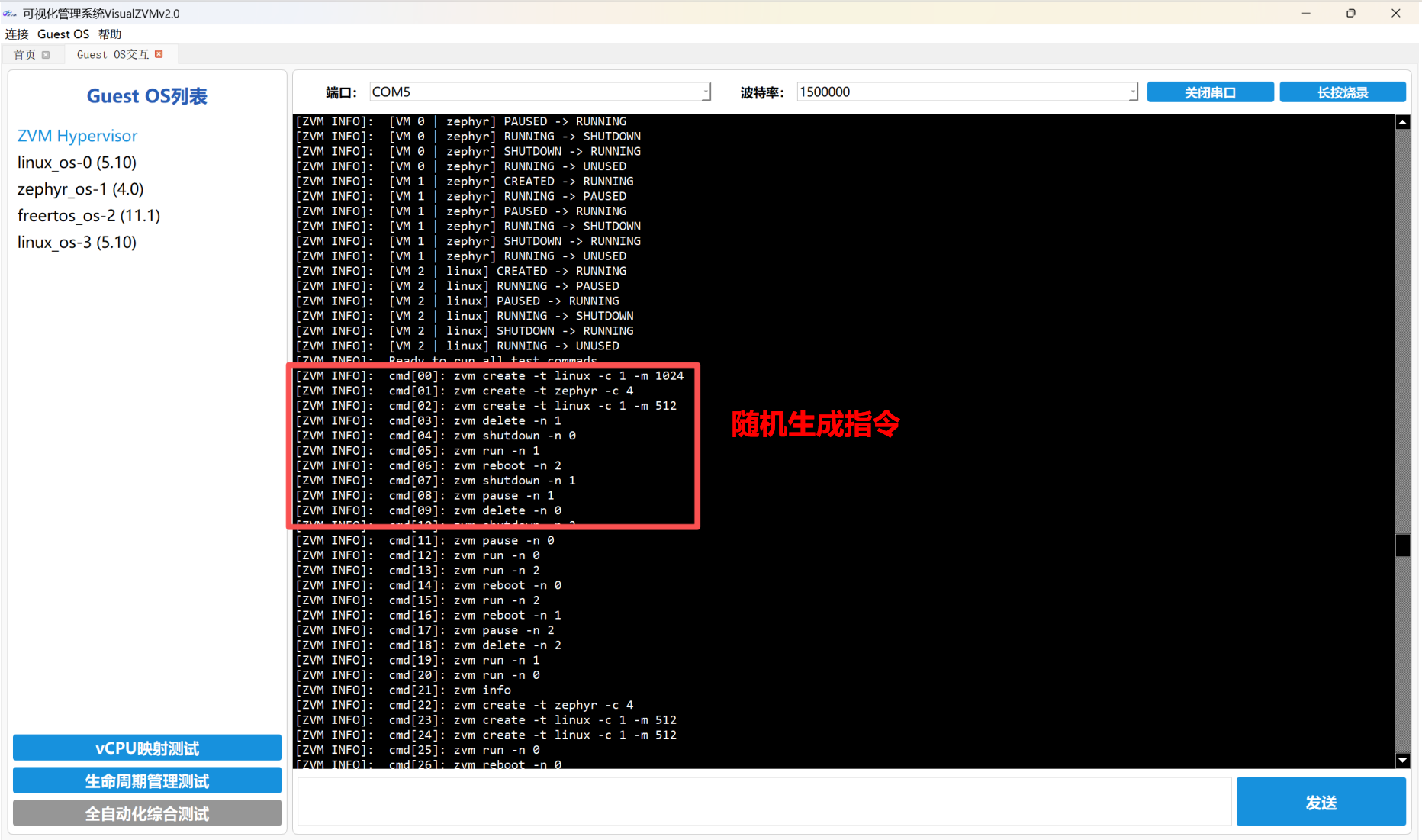Open the 连接 menu

(x=17, y=34)
